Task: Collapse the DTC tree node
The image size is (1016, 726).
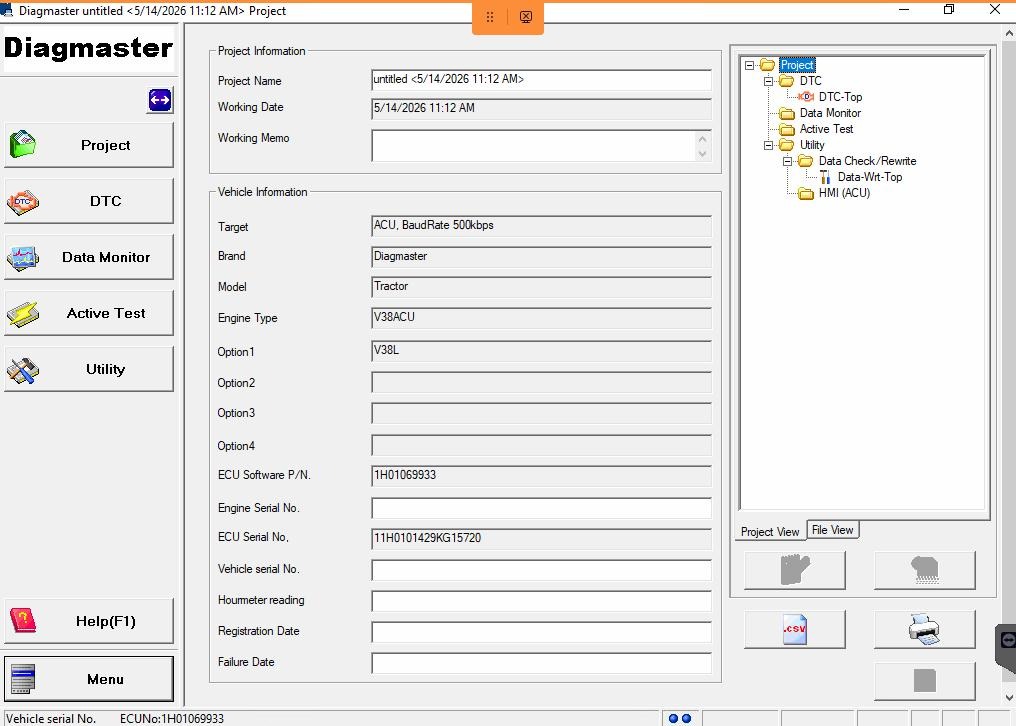Action: 768,81
